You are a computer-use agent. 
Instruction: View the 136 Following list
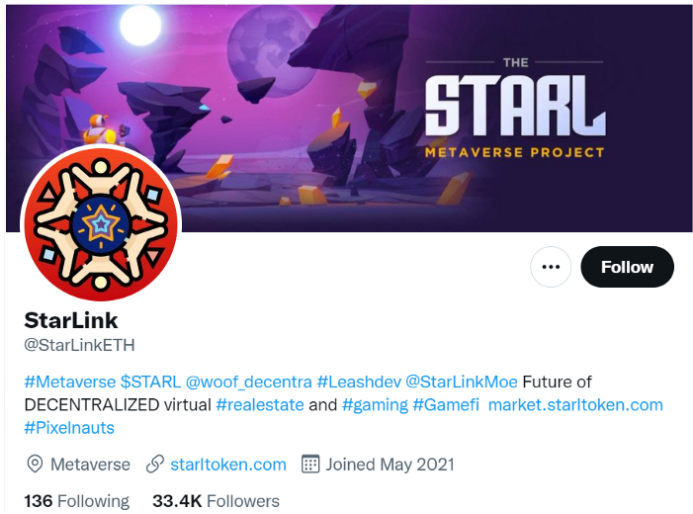click(x=77, y=502)
